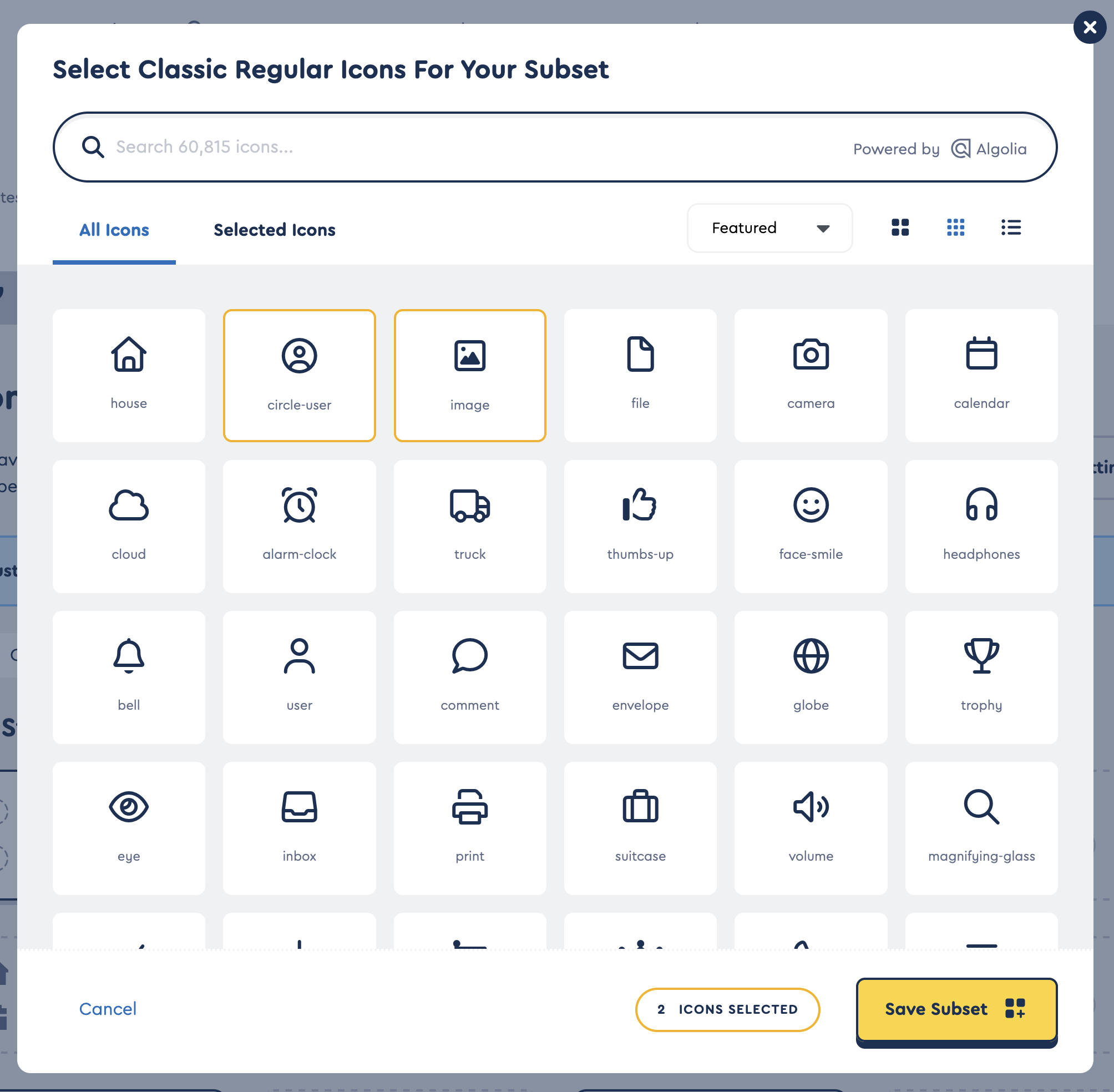Switch to list view layout
This screenshot has height=1092, width=1114.
pos(1011,228)
